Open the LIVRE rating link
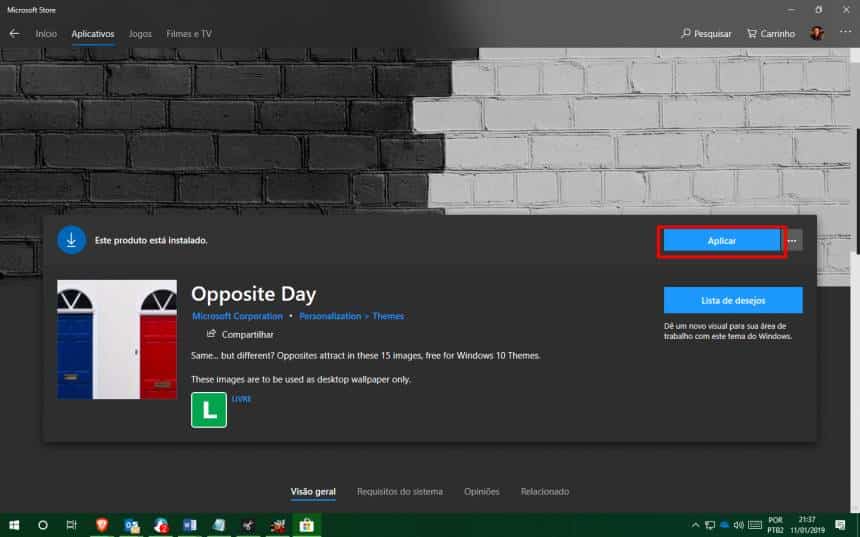This screenshot has height=537, width=860. (241, 399)
